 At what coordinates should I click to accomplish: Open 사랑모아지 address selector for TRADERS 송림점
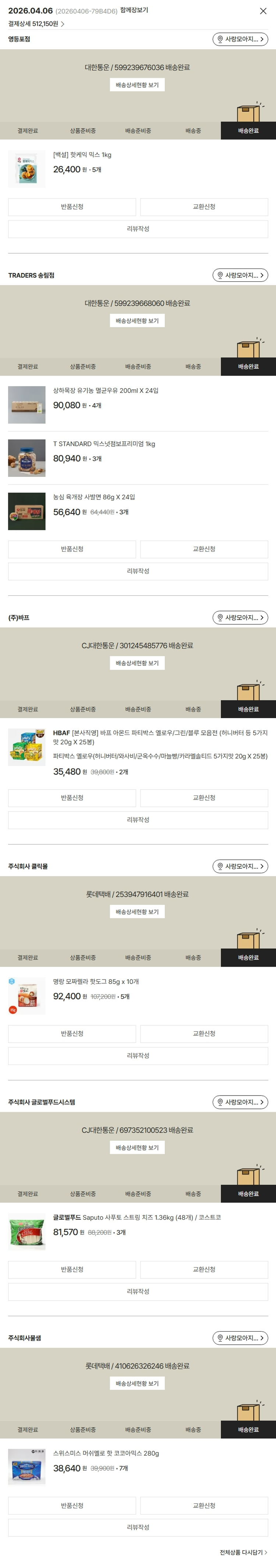point(240,275)
